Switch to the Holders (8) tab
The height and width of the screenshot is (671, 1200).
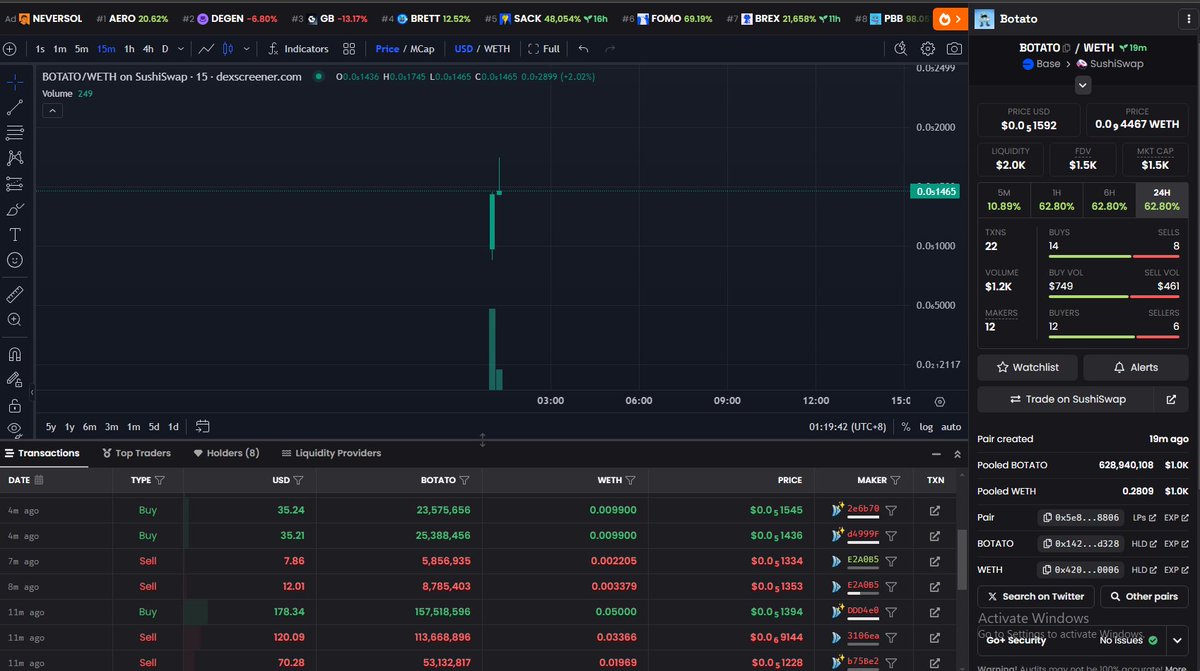(226, 453)
